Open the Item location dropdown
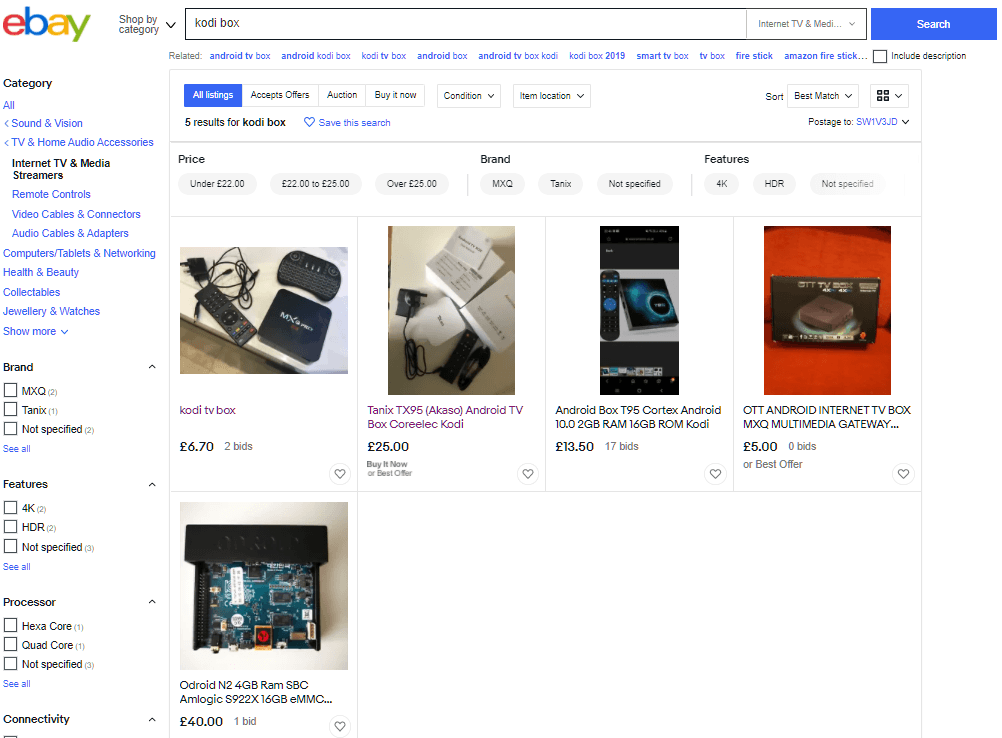The width and height of the screenshot is (1002, 738). [x=551, y=96]
